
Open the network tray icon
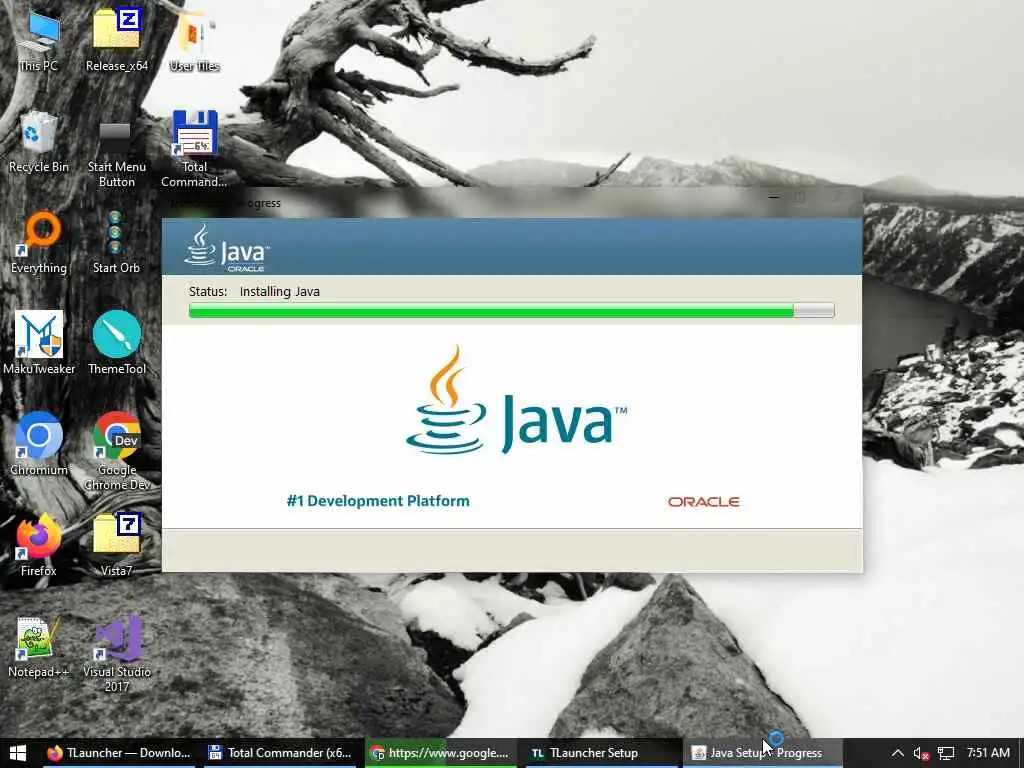(x=946, y=753)
